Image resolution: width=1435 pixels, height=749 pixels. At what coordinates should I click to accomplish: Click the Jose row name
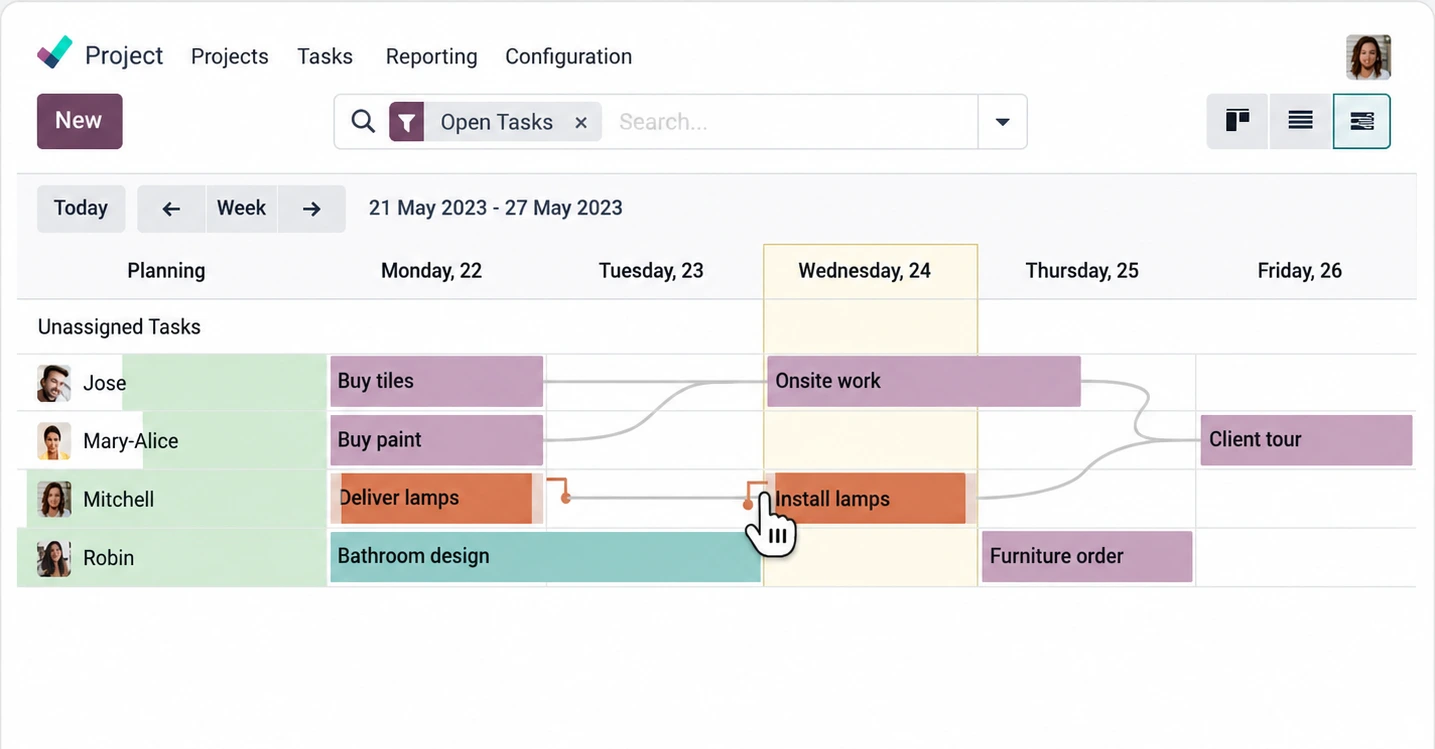coord(104,383)
